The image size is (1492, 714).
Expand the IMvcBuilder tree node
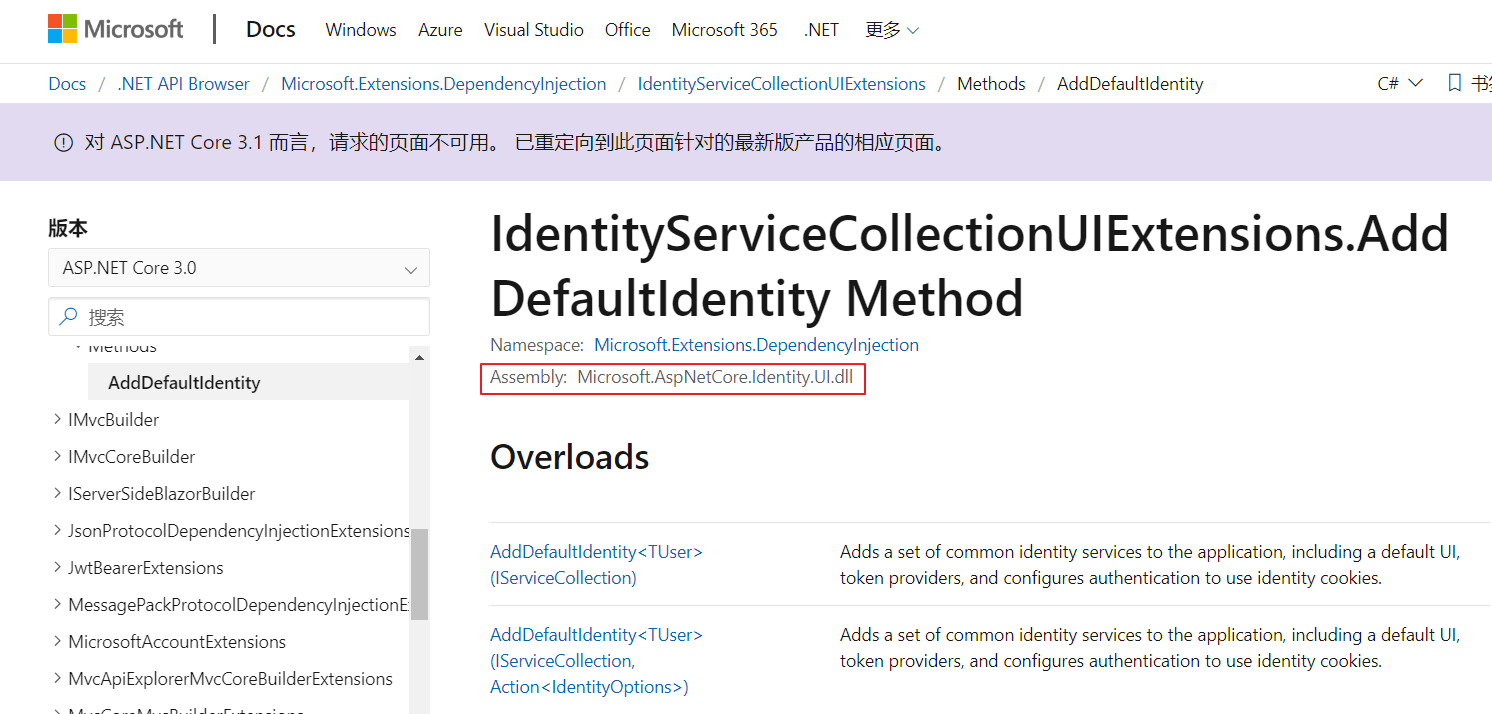(x=57, y=419)
